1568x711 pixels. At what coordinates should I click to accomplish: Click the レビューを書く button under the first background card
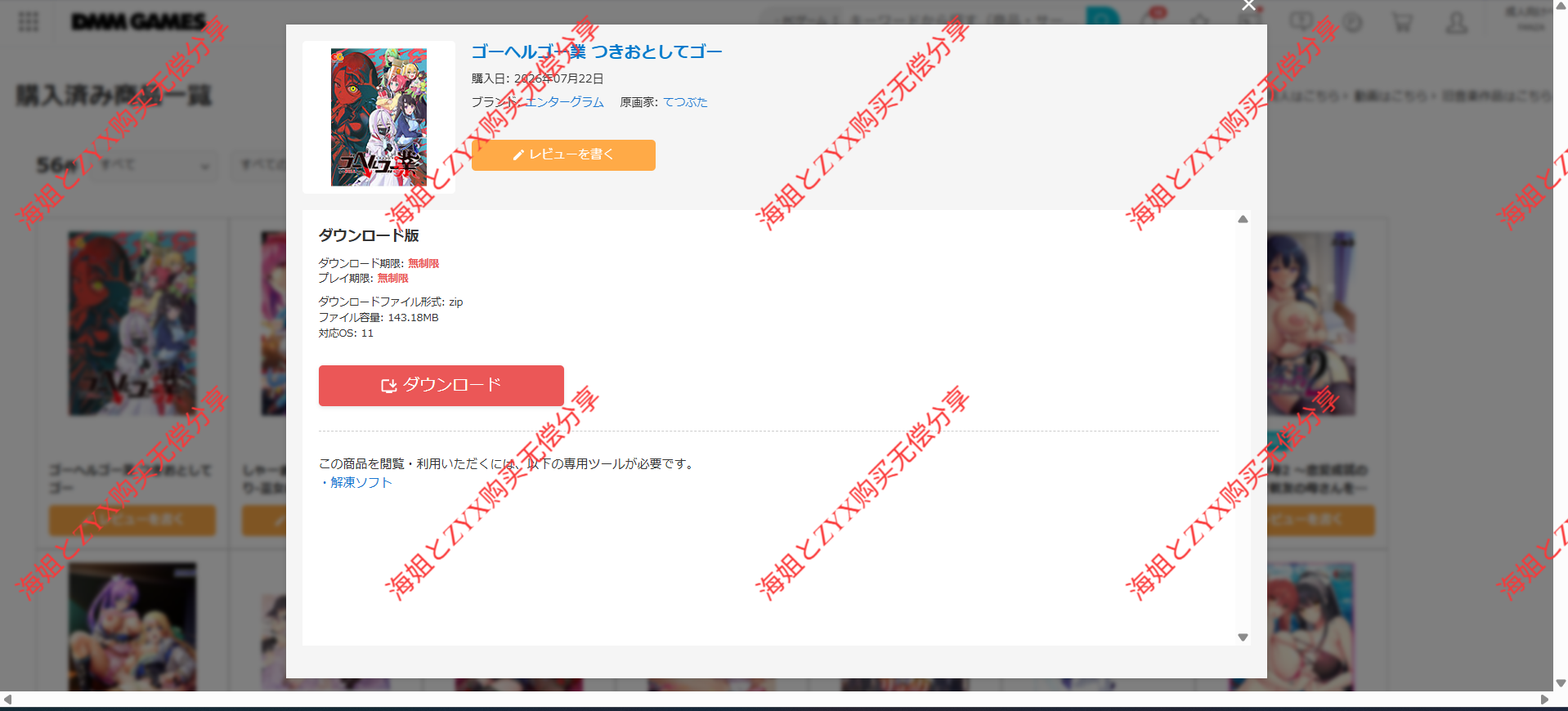tap(132, 520)
